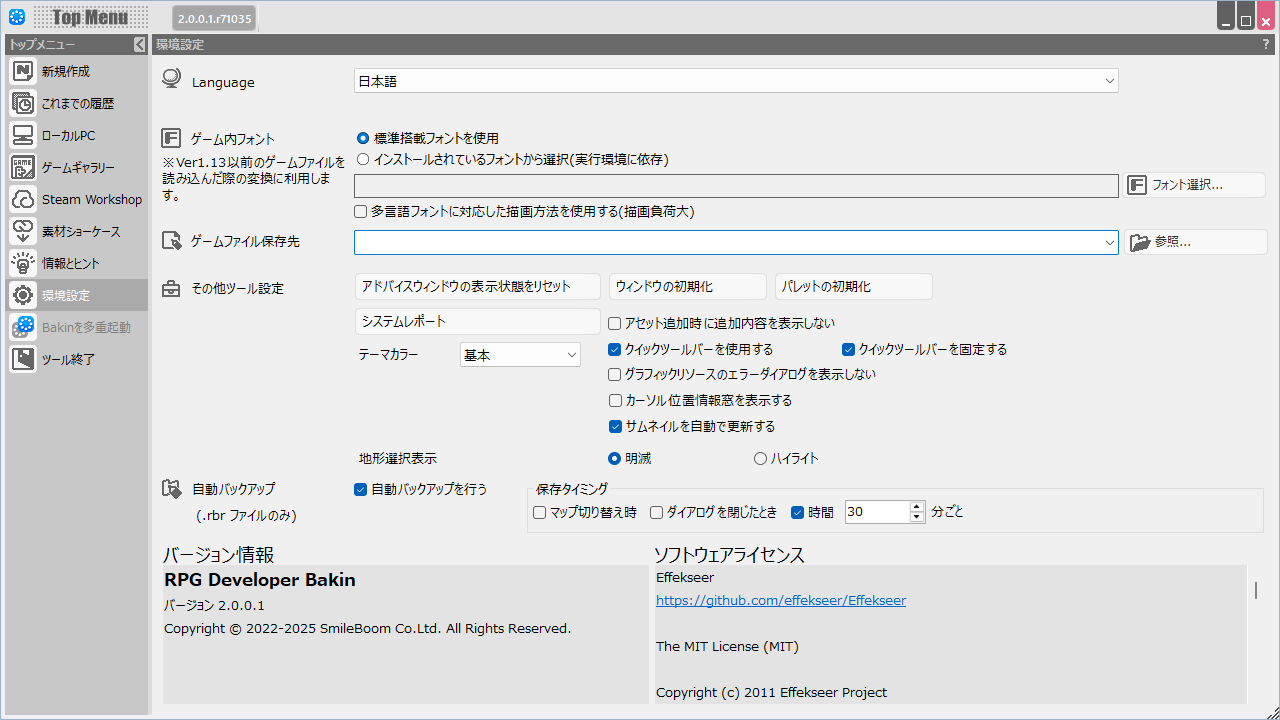Select 環境設定 in the top menu
1280x720 pixels.
point(66,295)
